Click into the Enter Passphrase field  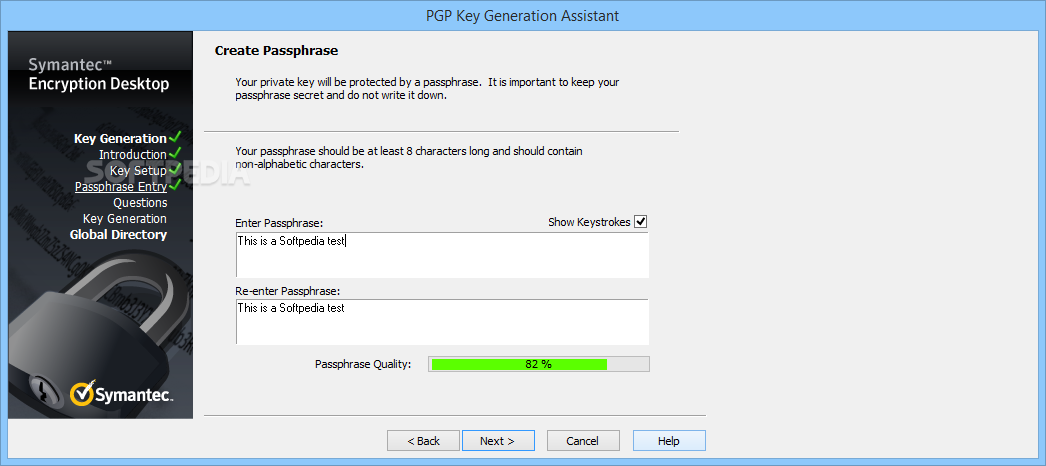[x=442, y=255]
